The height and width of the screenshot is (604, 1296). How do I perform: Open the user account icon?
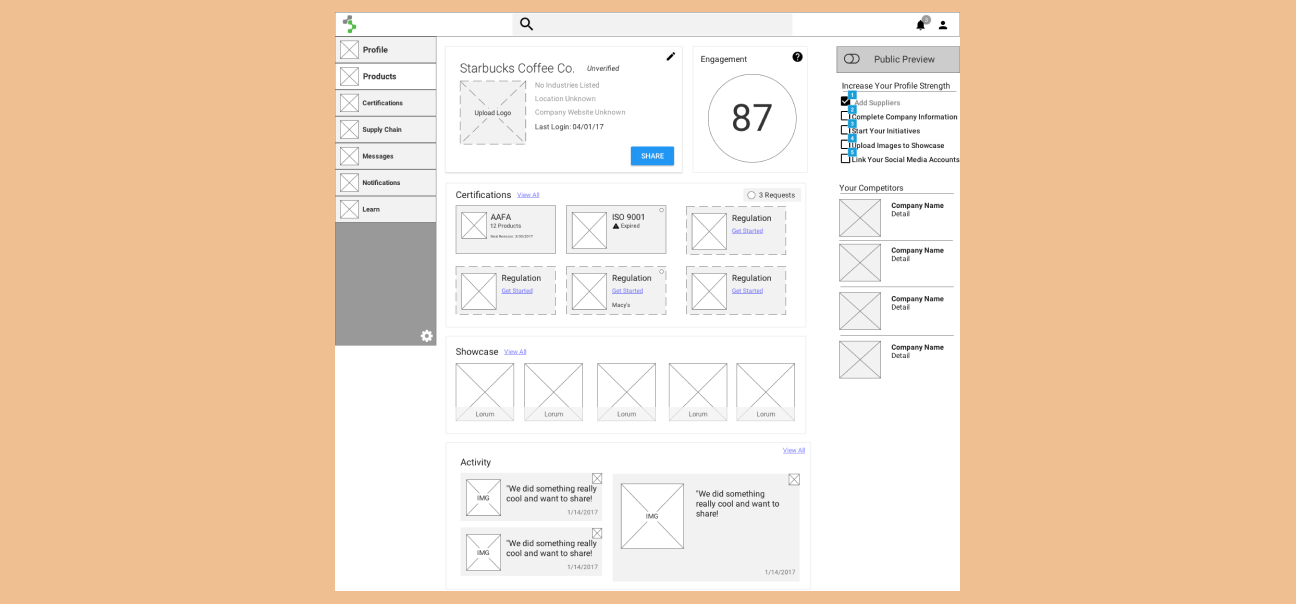(x=943, y=25)
